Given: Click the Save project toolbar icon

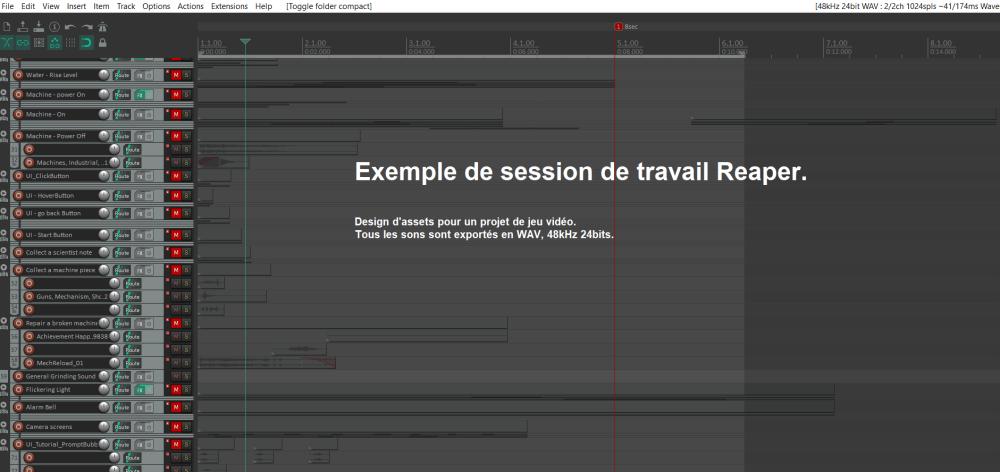Looking at the screenshot, I should [x=38, y=27].
